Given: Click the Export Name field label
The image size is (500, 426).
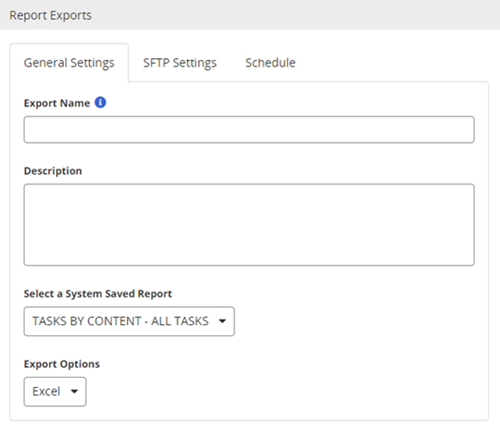Looking at the screenshot, I should (57, 103).
